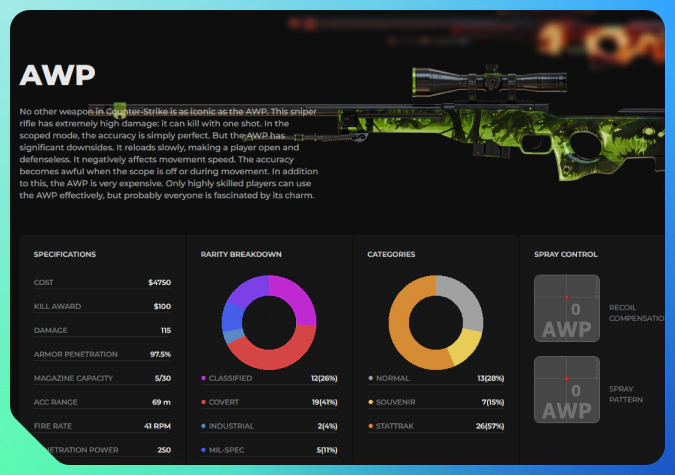The width and height of the screenshot is (675, 475).
Task: Click the SPRAY PATTERN label
Action: 626,394
